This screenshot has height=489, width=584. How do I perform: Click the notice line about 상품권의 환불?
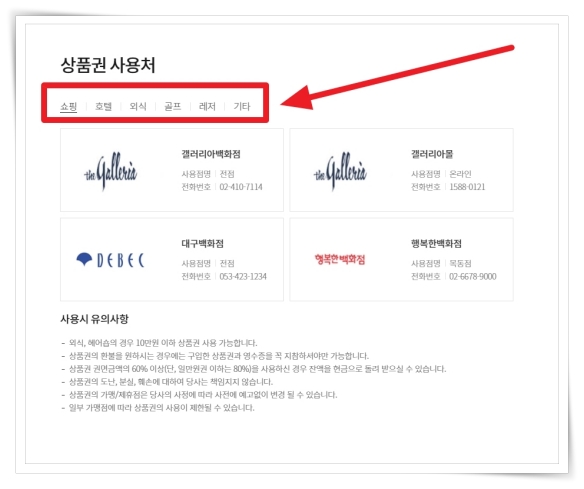tap(219, 356)
